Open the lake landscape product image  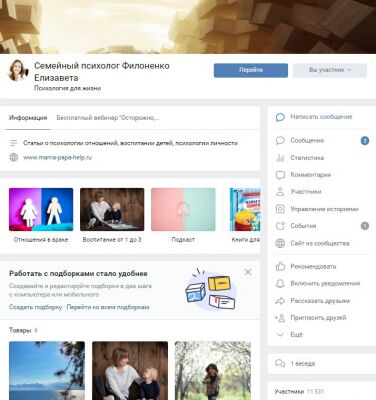click(47, 370)
